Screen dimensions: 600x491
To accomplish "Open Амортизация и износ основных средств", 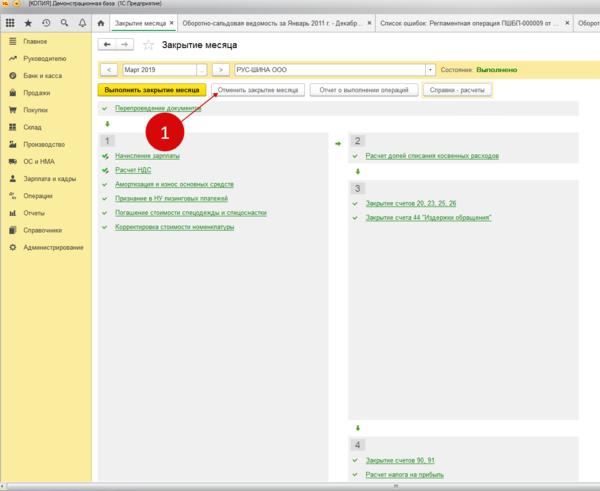I will click(x=174, y=184).
